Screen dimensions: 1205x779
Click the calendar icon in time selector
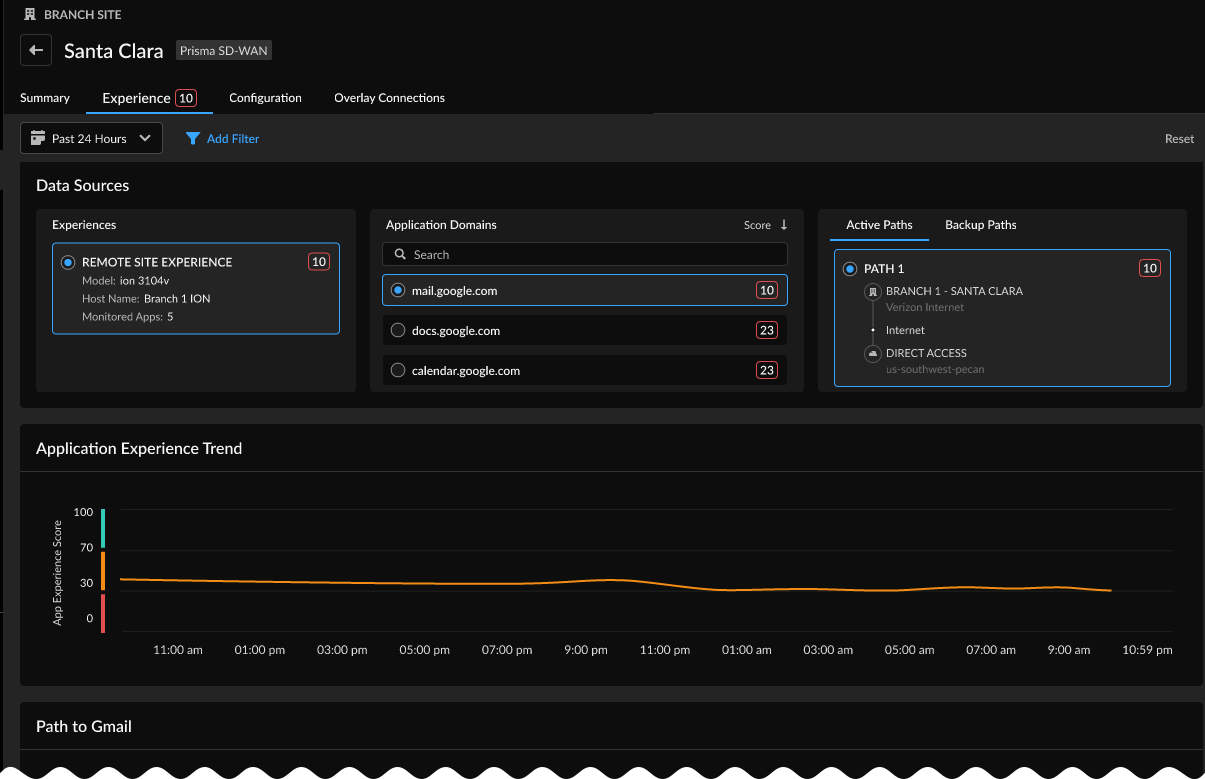click(x=38, y=138)
